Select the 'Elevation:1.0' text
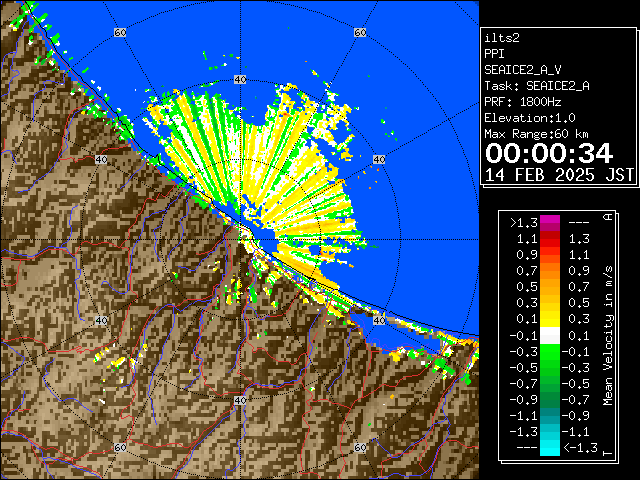The width and height of the screenshot is (640, 480). [x=530, y=118]
